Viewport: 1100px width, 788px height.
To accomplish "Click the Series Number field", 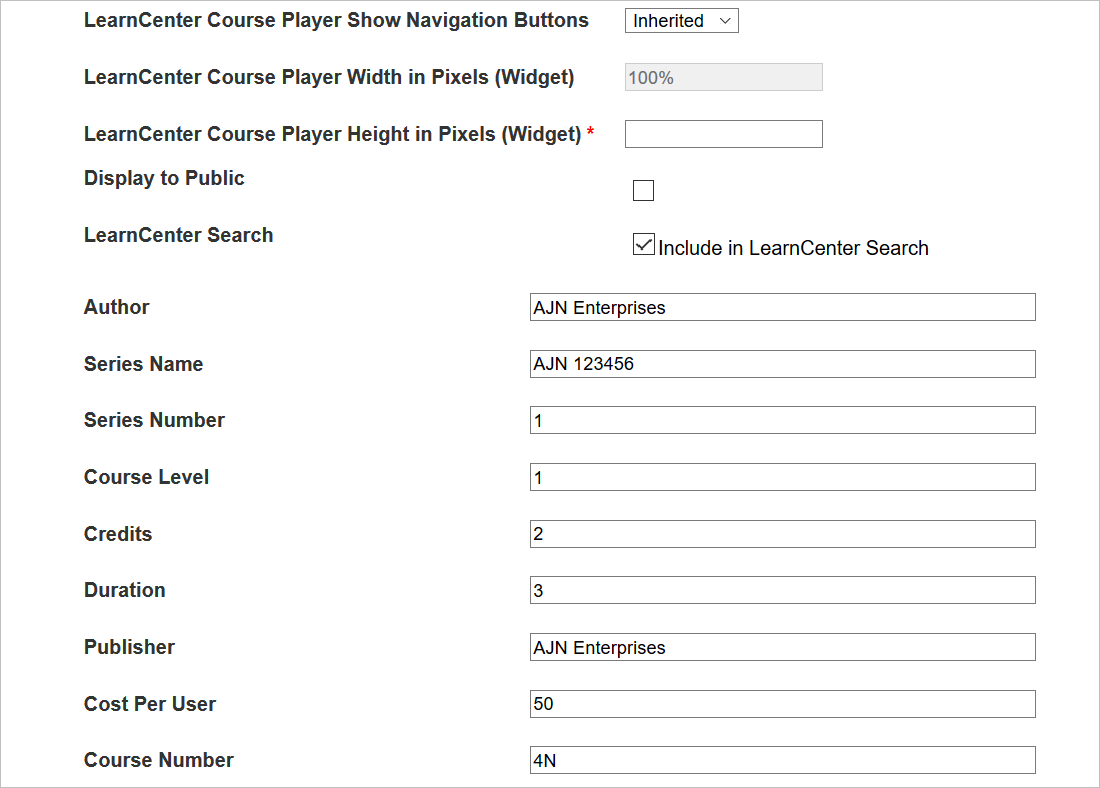I will pos(782,421).
